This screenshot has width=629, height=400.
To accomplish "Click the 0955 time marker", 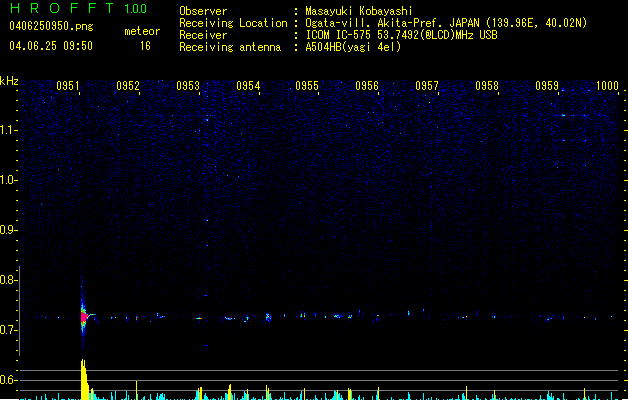I will 307,86.
